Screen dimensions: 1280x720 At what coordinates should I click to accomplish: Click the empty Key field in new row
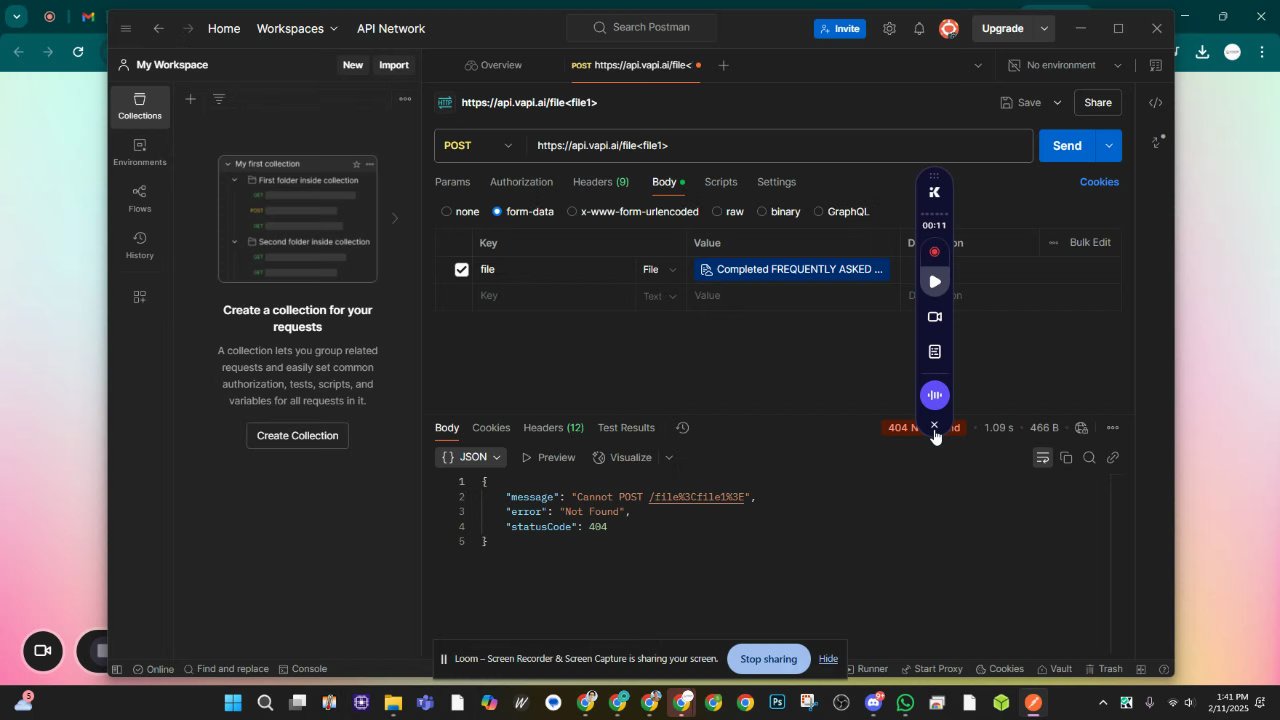click(554, 296)
